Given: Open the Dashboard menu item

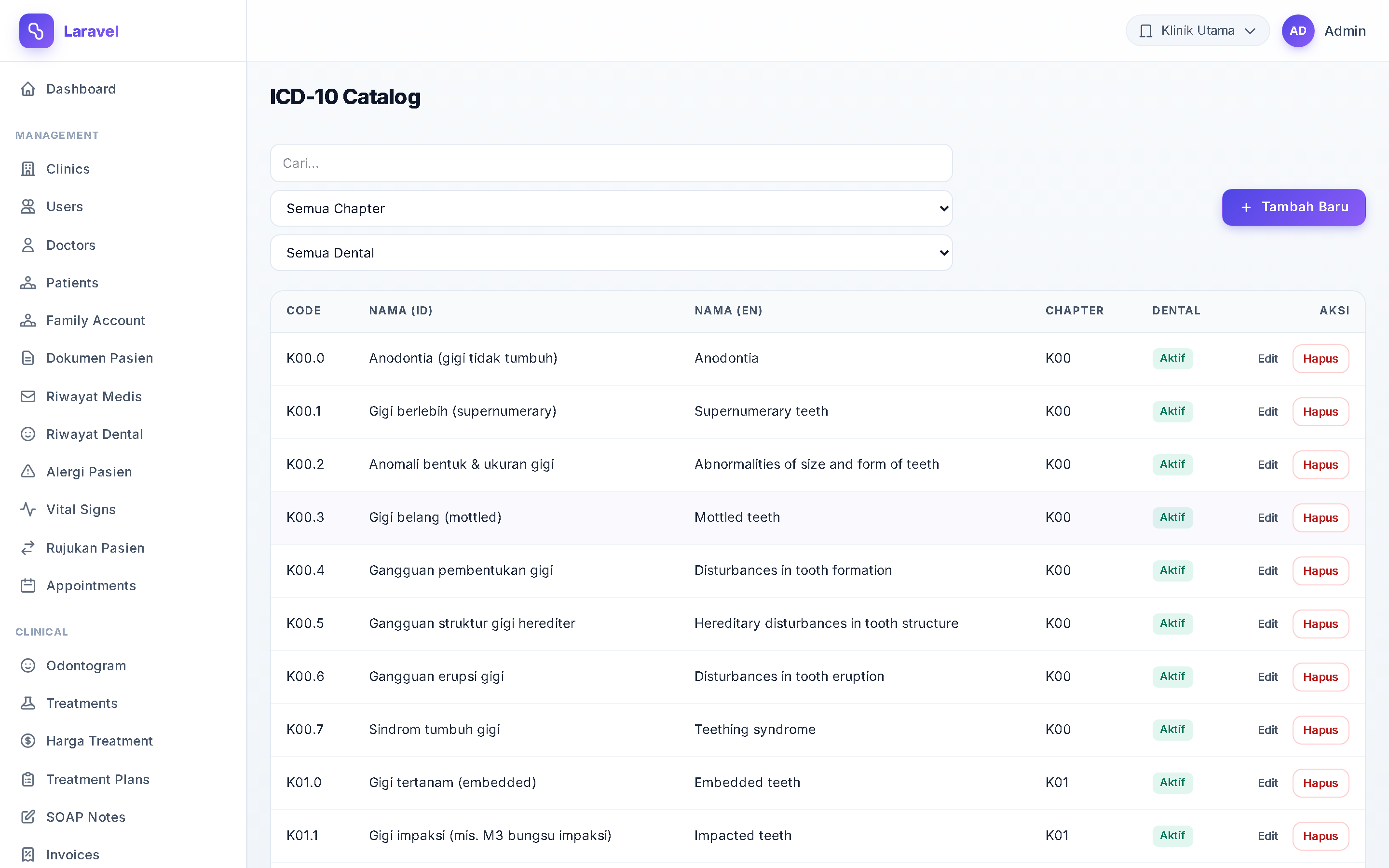Looking at the screenshot, I should 123,89.
